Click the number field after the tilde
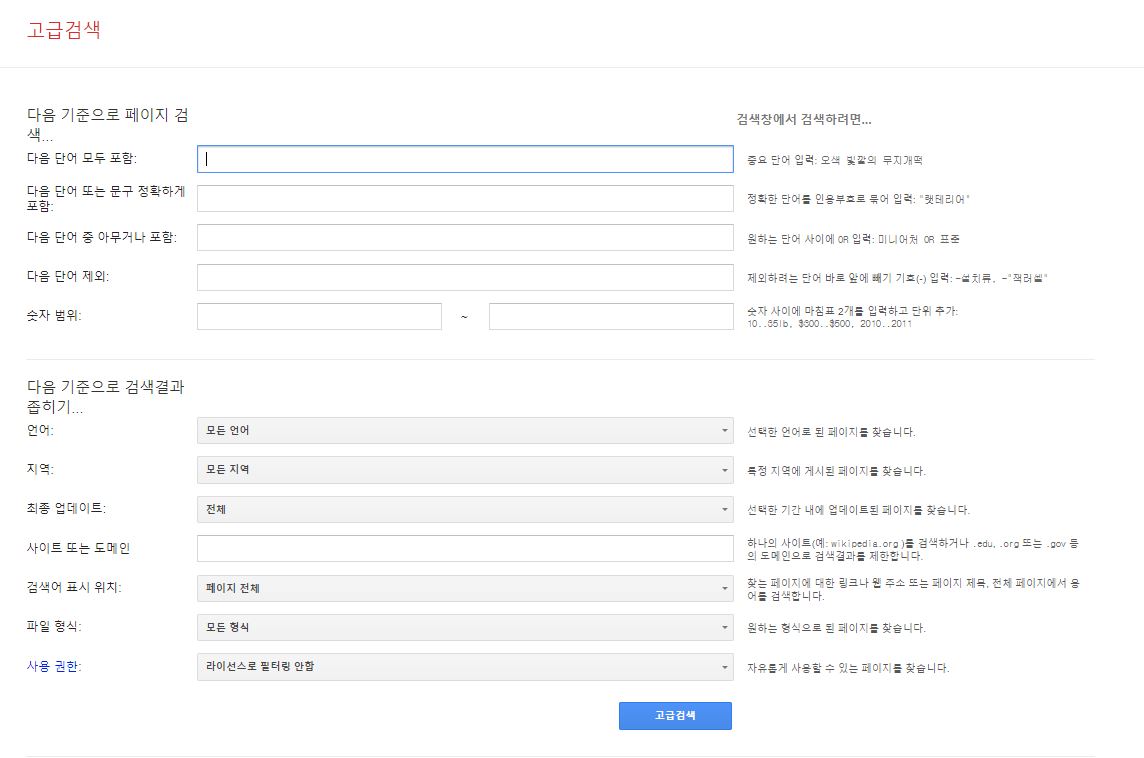Screen dimensions: 1144x758 [x=609, y=316]
